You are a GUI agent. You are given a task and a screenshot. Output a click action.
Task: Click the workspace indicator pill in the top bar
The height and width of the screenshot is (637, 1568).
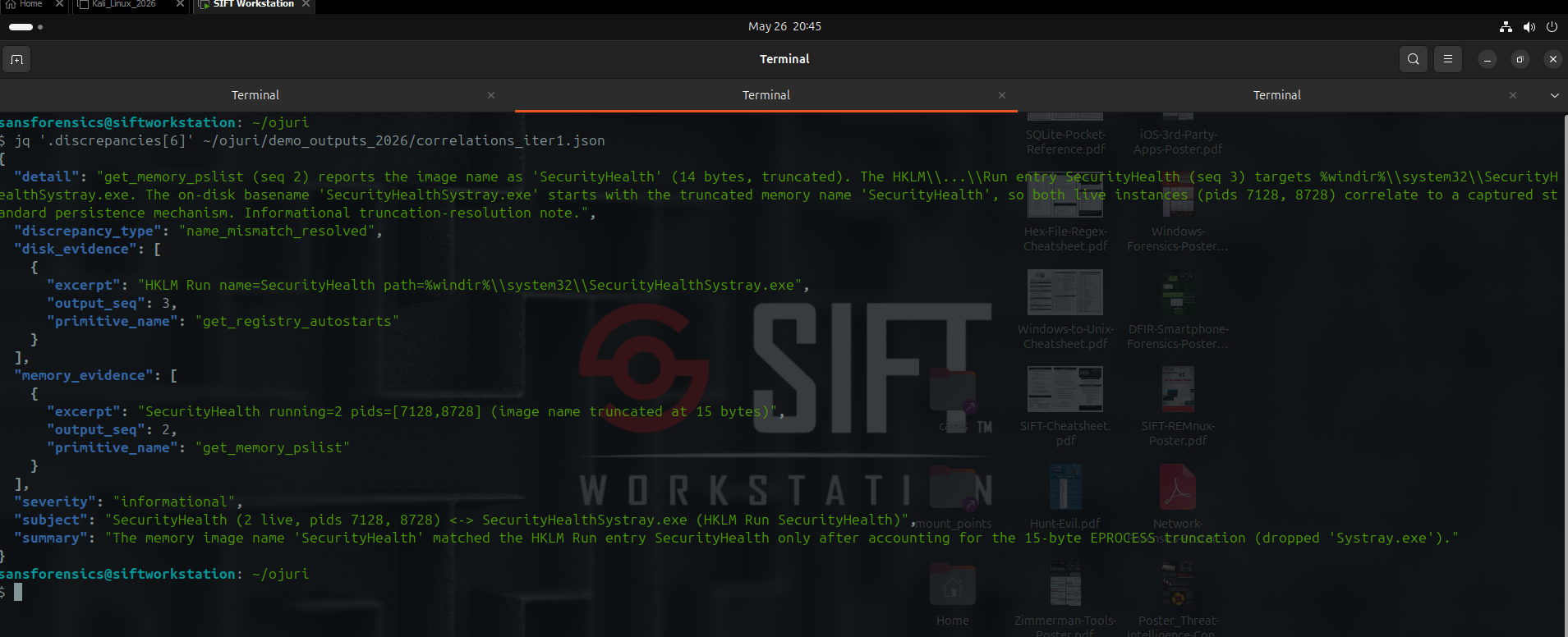click(x=21, y=26)
